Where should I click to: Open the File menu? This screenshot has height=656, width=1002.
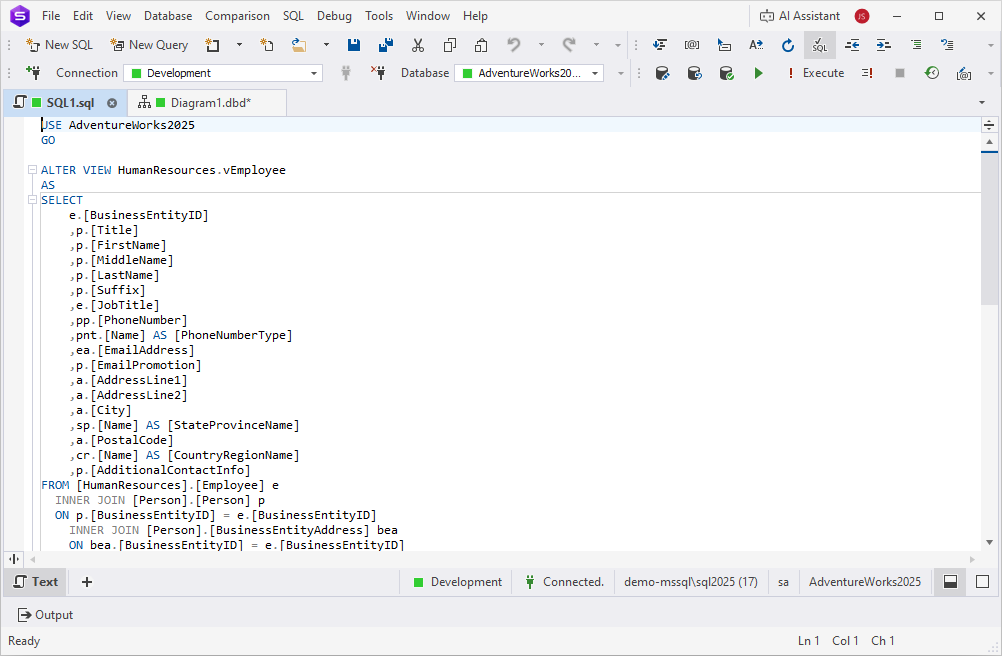[51, 16]
